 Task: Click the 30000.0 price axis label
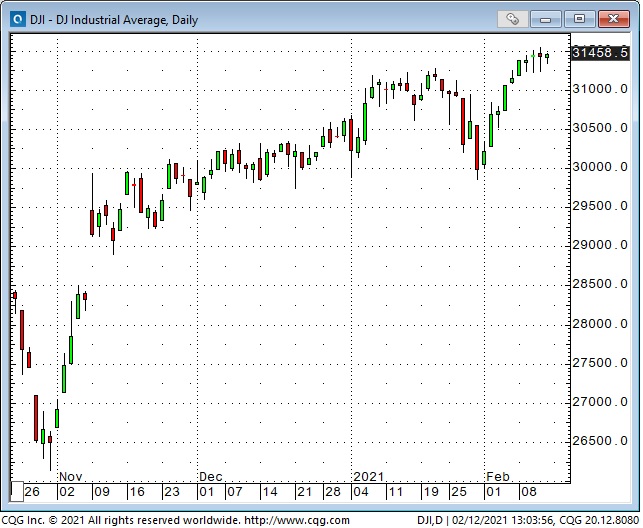[x=600, y=167]
